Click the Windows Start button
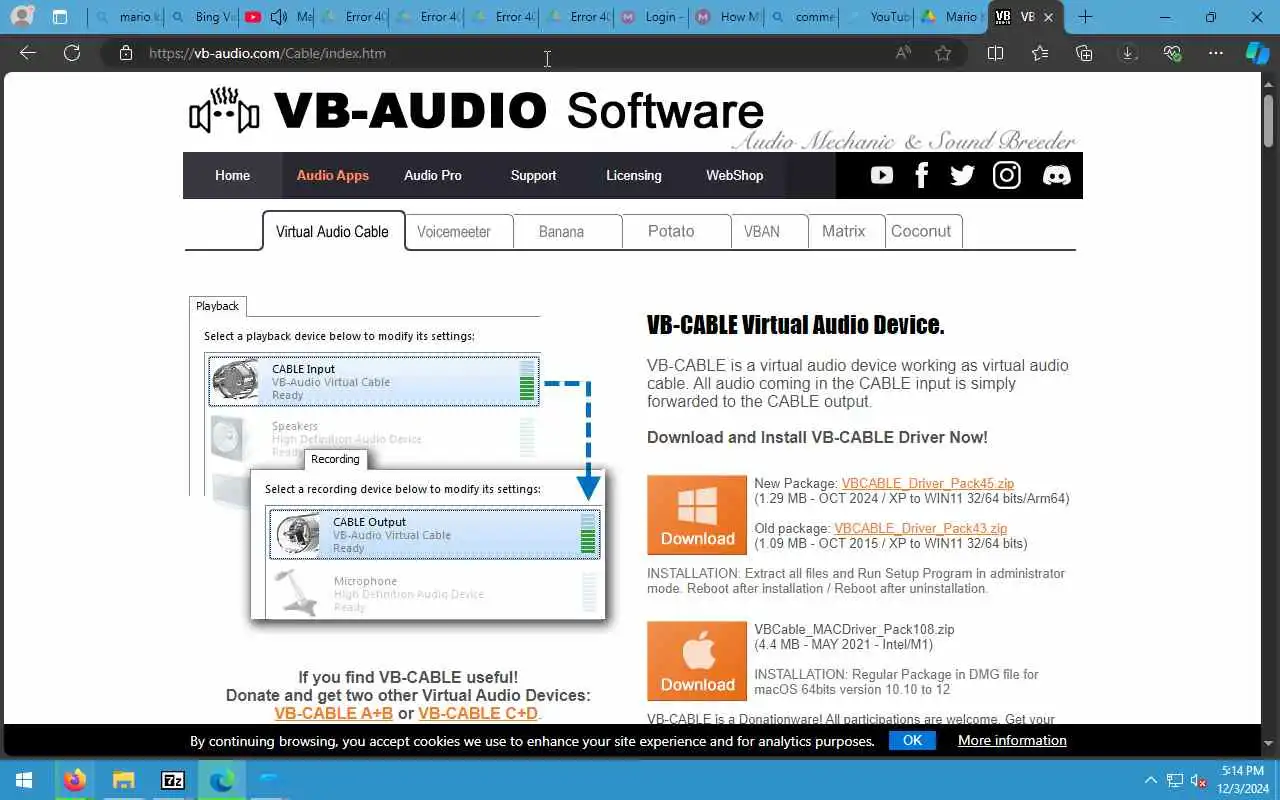The image size is (1280, 800). point(24,780)
